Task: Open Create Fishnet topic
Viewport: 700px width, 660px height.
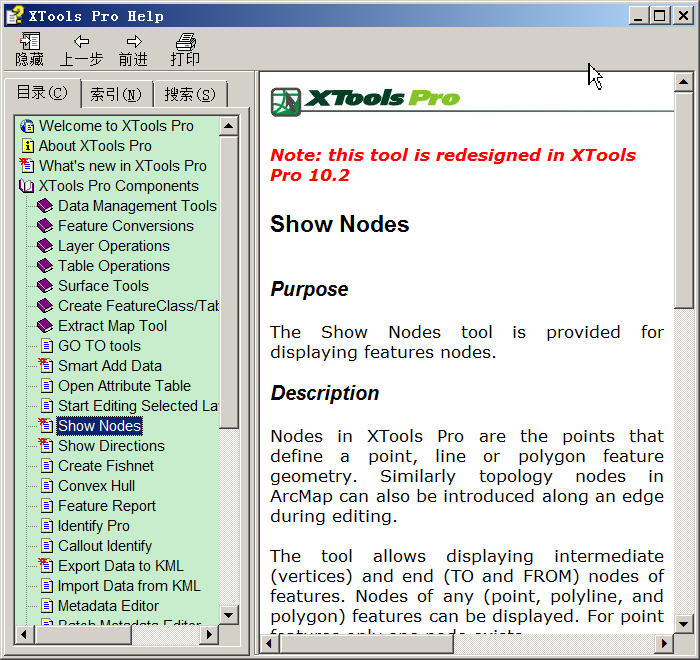Action: [x=106, y=466]
